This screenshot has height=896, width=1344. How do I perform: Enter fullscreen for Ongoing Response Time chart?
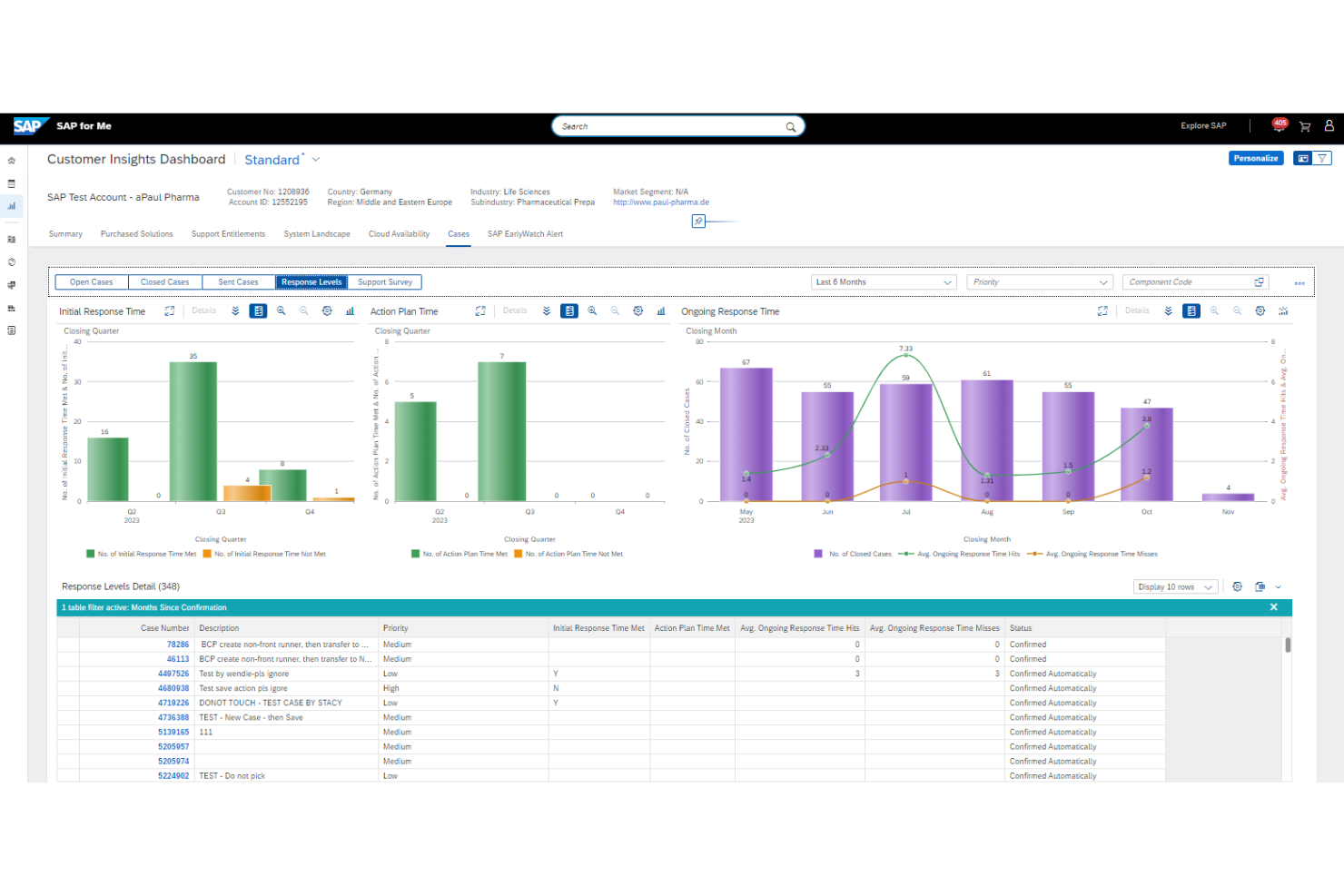click(1102, 311)
